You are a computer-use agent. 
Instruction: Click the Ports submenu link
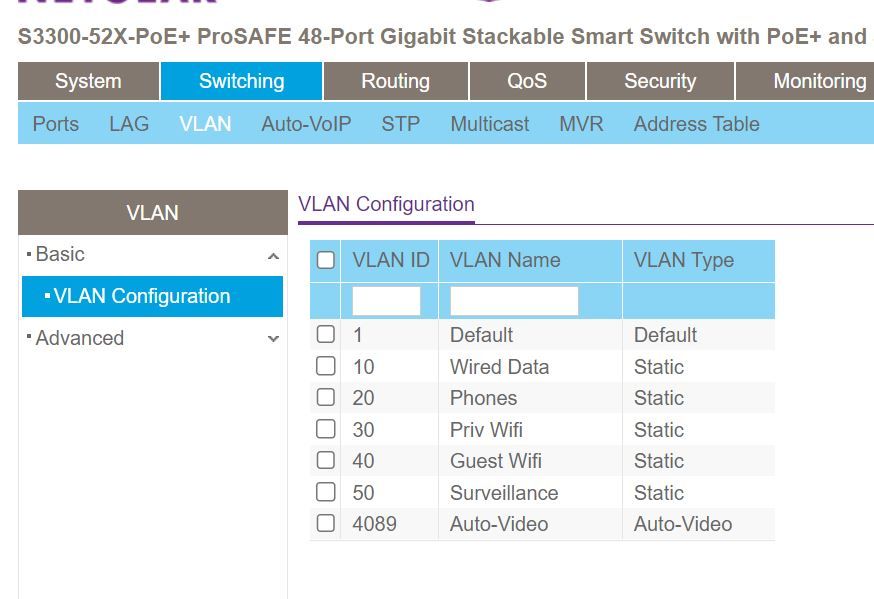pyautogui.click(x=56, y=124)
